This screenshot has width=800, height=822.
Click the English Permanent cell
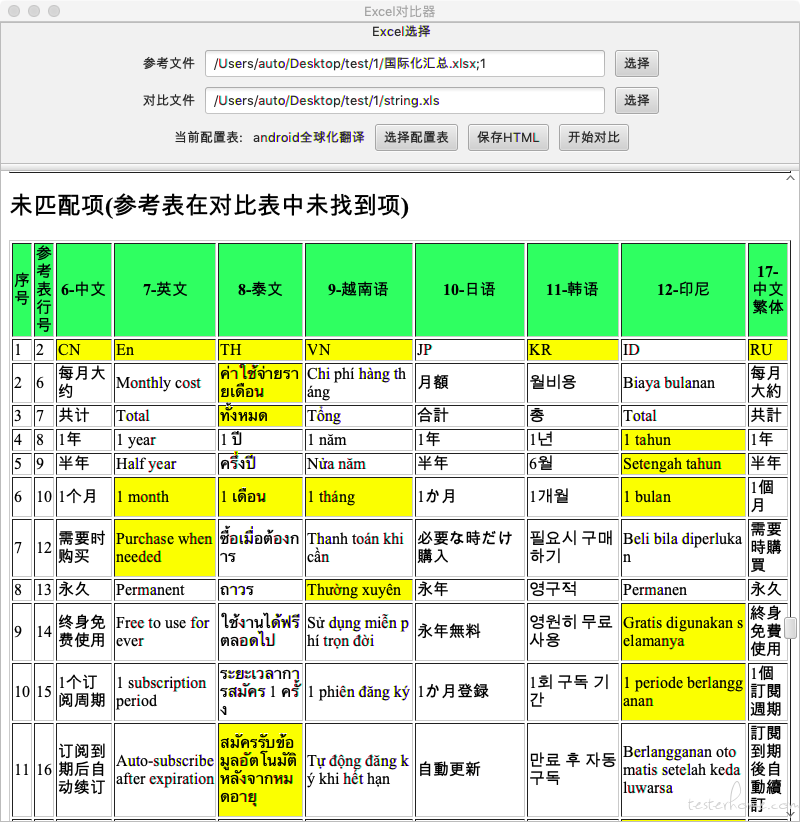(165, 590)
